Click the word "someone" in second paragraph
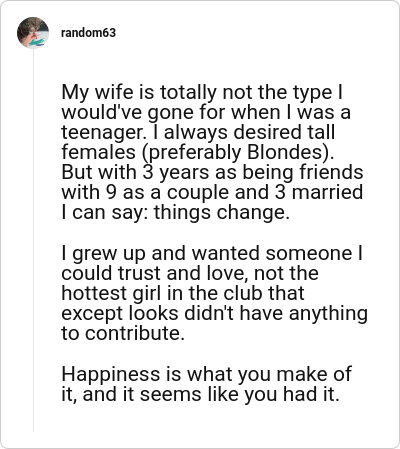Screen dimensions: 400x449 tap(309, 253)
